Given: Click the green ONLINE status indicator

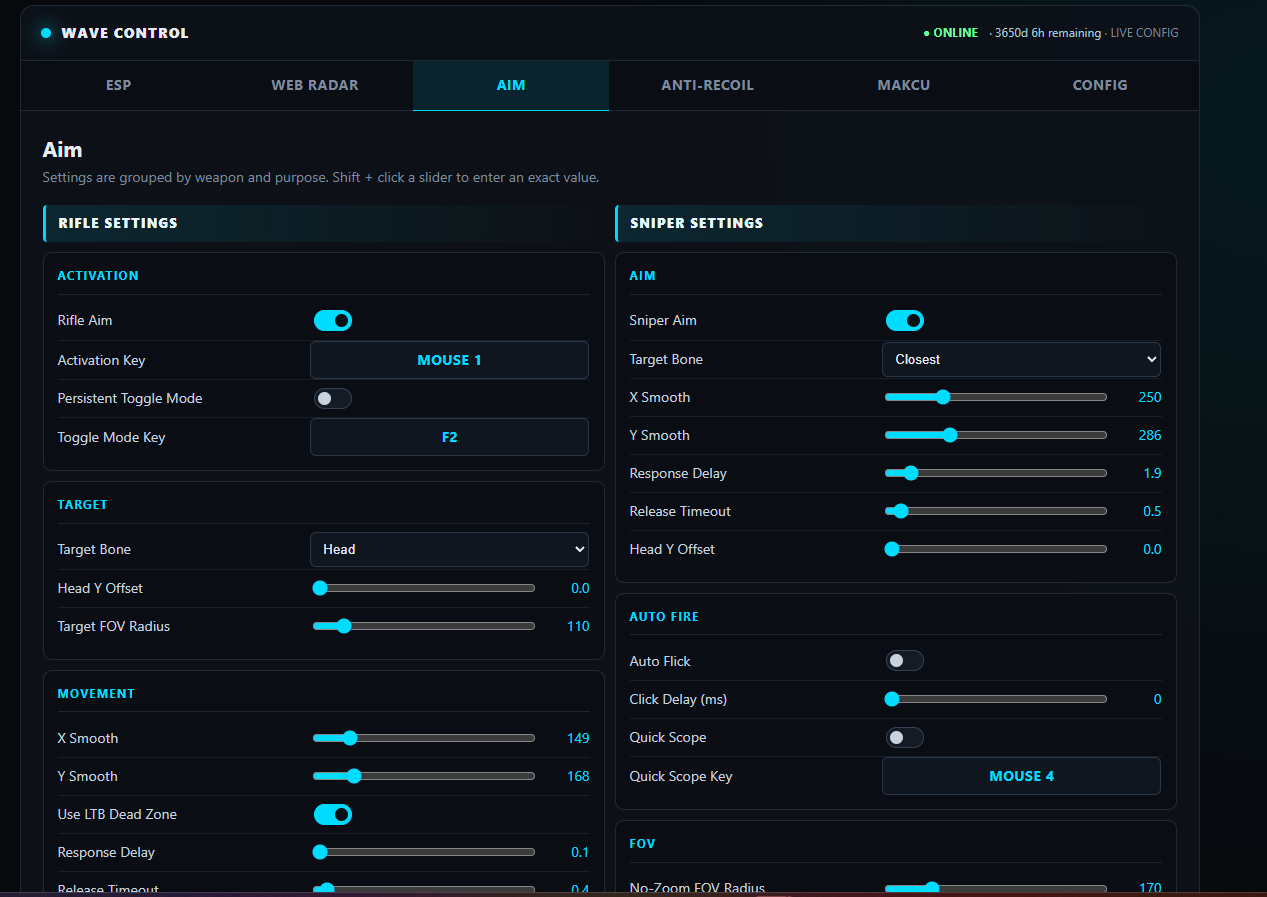Looking at the screenshot, I should [951, 33].
